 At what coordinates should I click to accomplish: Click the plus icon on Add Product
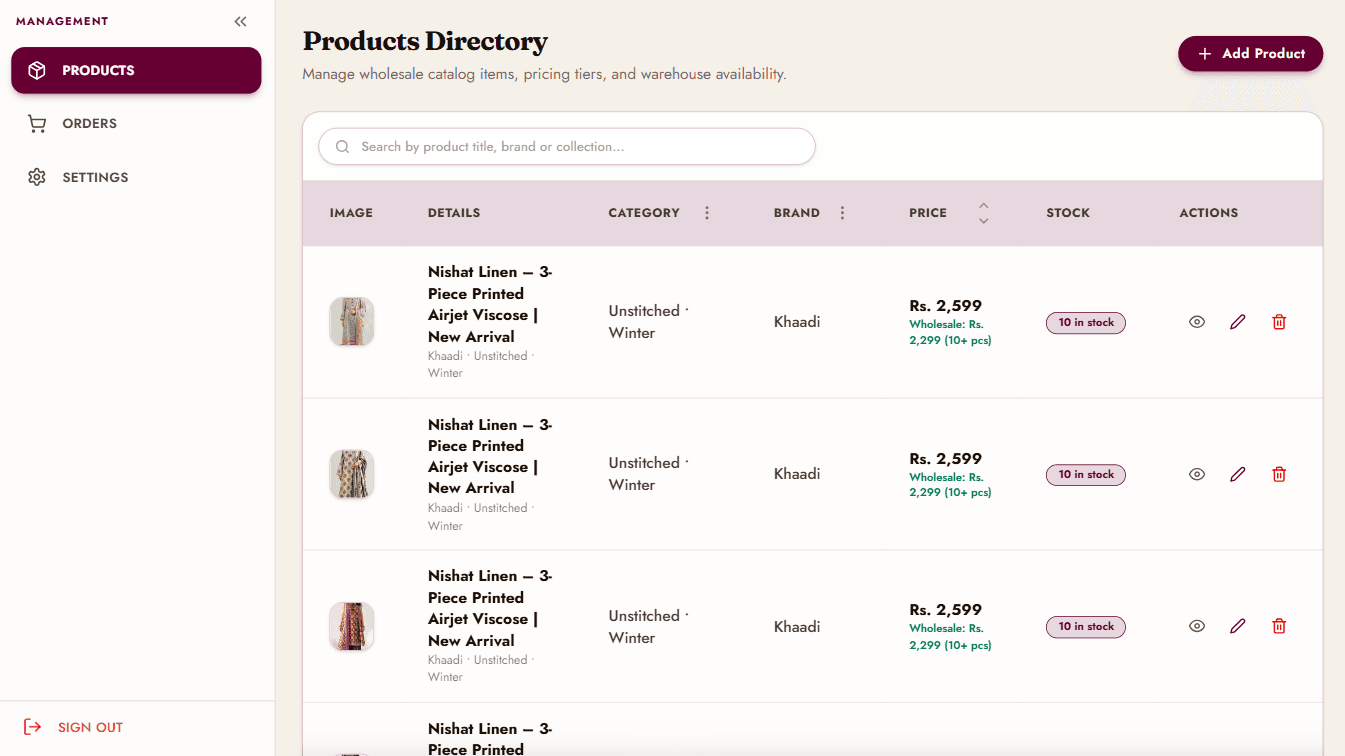tap(1204, 54)
